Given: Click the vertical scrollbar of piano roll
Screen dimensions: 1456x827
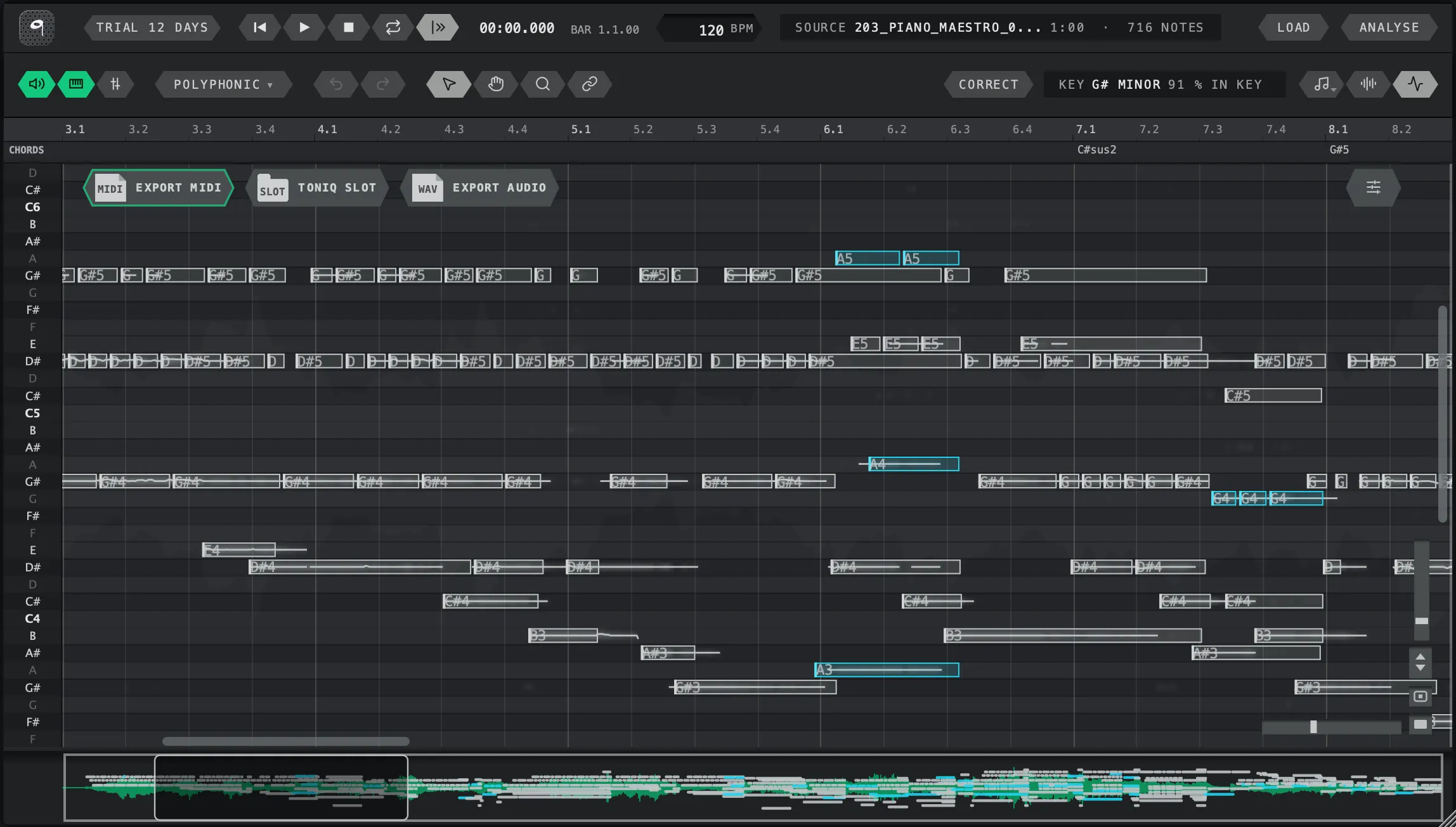Looking at the screenshot, I should coord(1442,415).
